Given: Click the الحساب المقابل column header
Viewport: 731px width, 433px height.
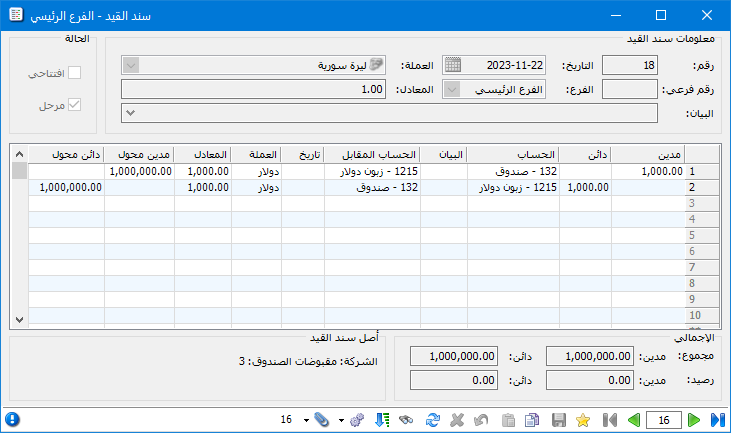Looking at the screenshot, I should coord(372,155).
